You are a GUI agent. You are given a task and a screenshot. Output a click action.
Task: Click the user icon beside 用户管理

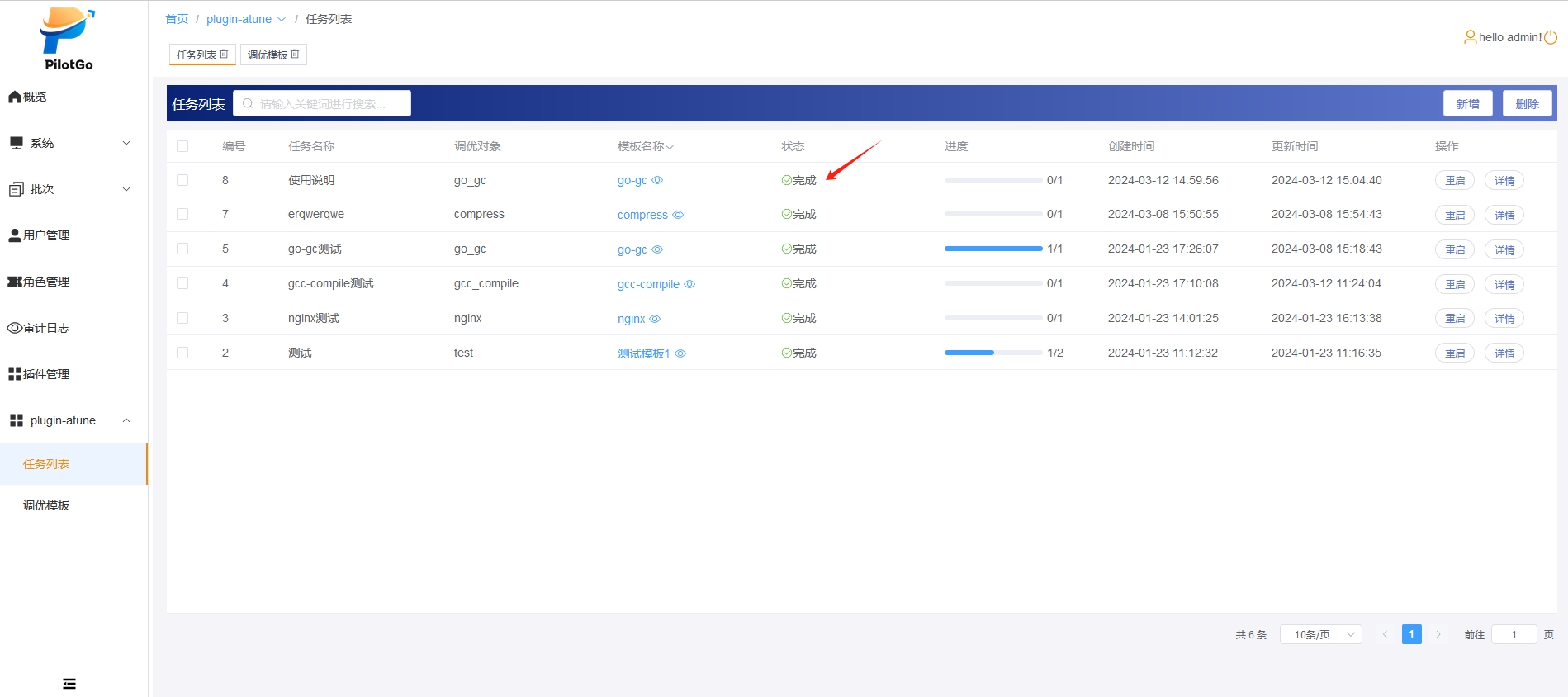pos(15,235)
